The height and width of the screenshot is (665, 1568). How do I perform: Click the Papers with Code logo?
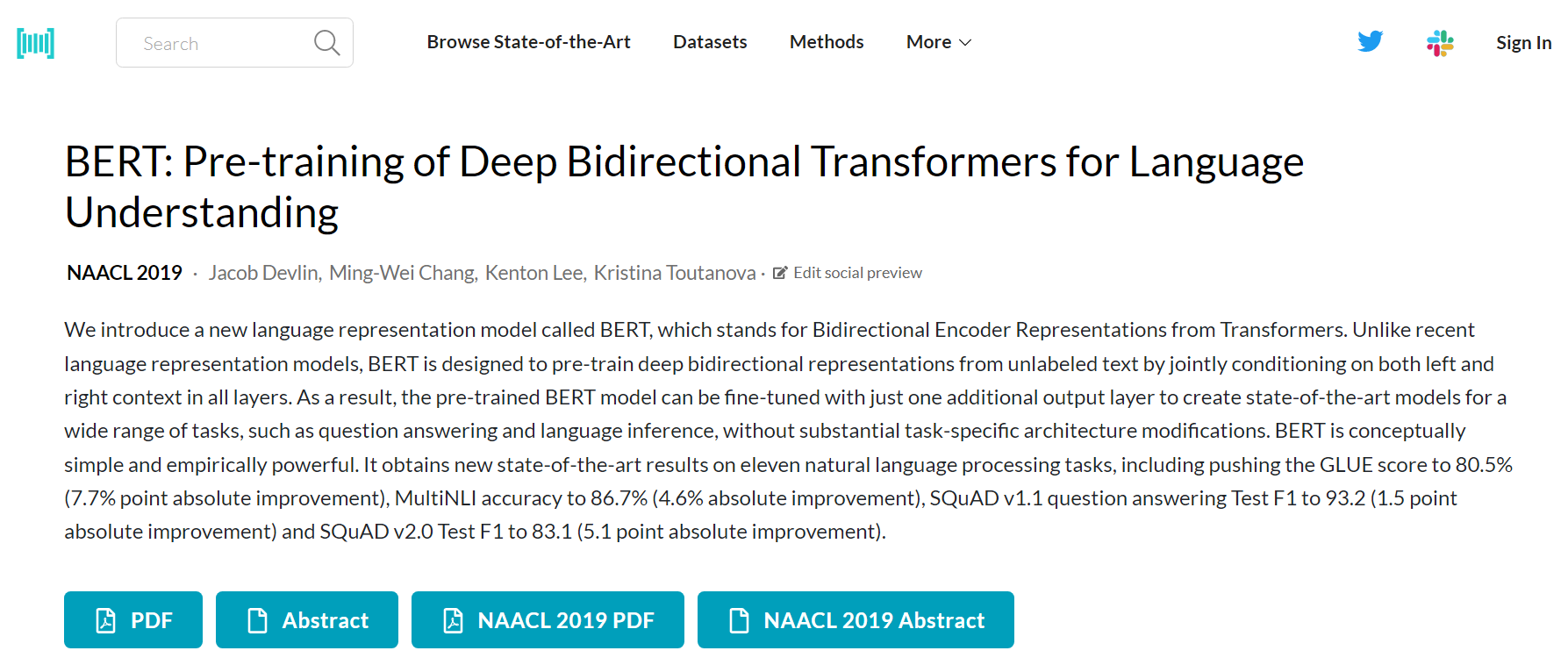coord(35,43)
